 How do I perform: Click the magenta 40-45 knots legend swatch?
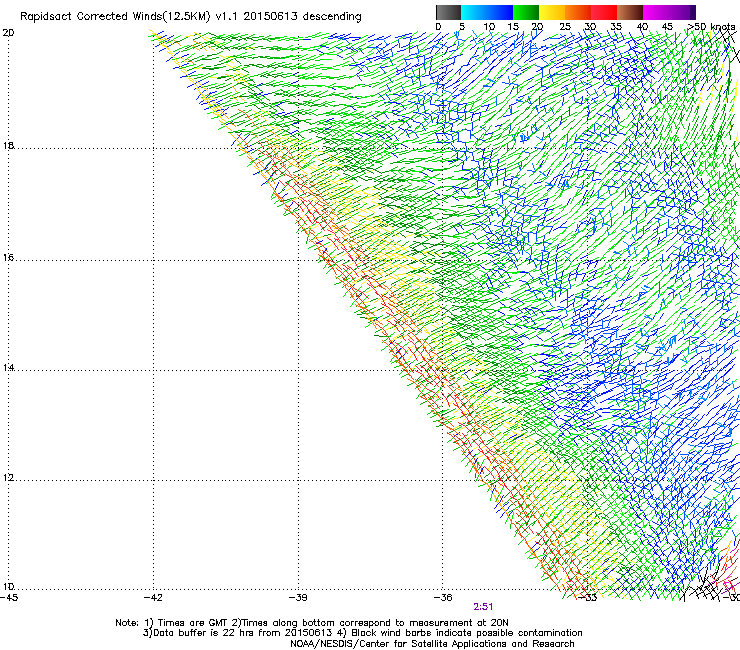[656, 12]
